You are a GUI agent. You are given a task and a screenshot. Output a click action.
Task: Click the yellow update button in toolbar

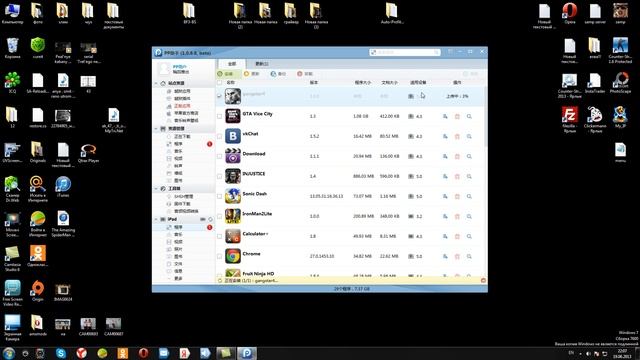(x=252, y=74)
